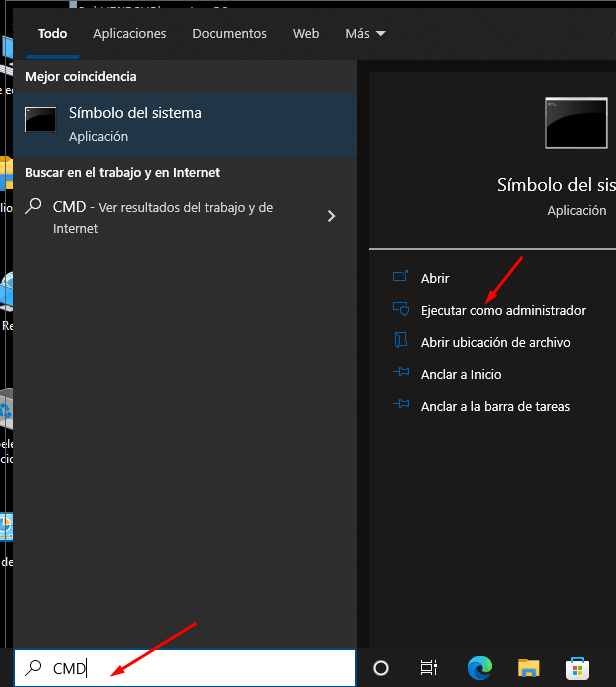Choose Ejecutar como administrador
The height and width of the screenshot is (687, 616).
503,311
